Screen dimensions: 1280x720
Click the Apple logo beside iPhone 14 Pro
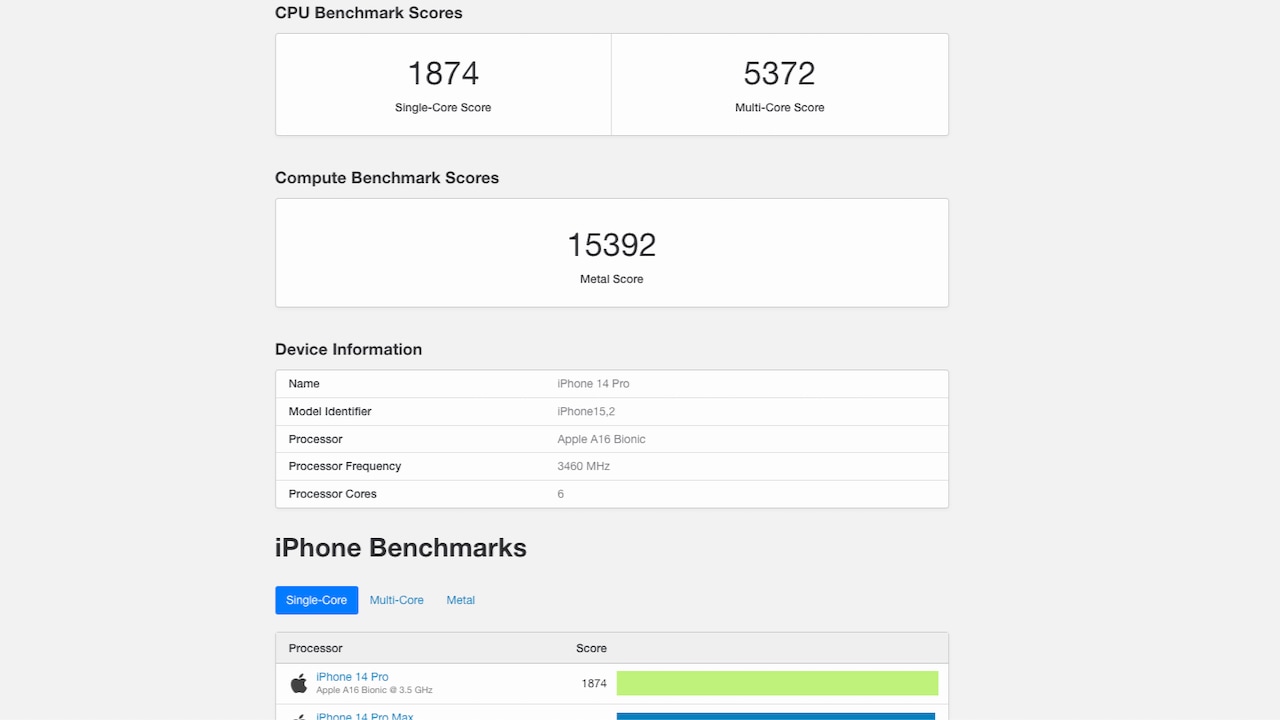pos(298,683)
